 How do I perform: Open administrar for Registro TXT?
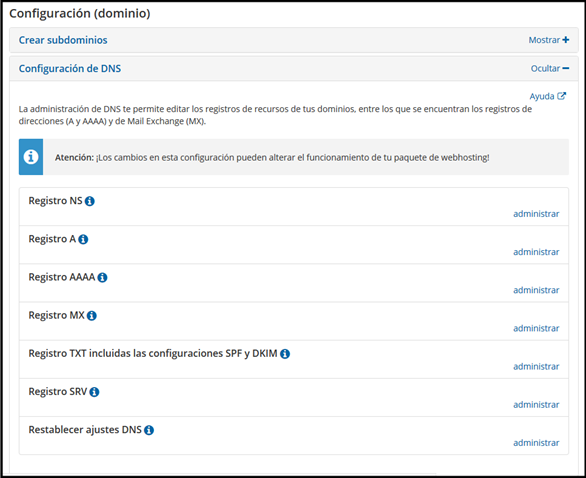(536, 366)
